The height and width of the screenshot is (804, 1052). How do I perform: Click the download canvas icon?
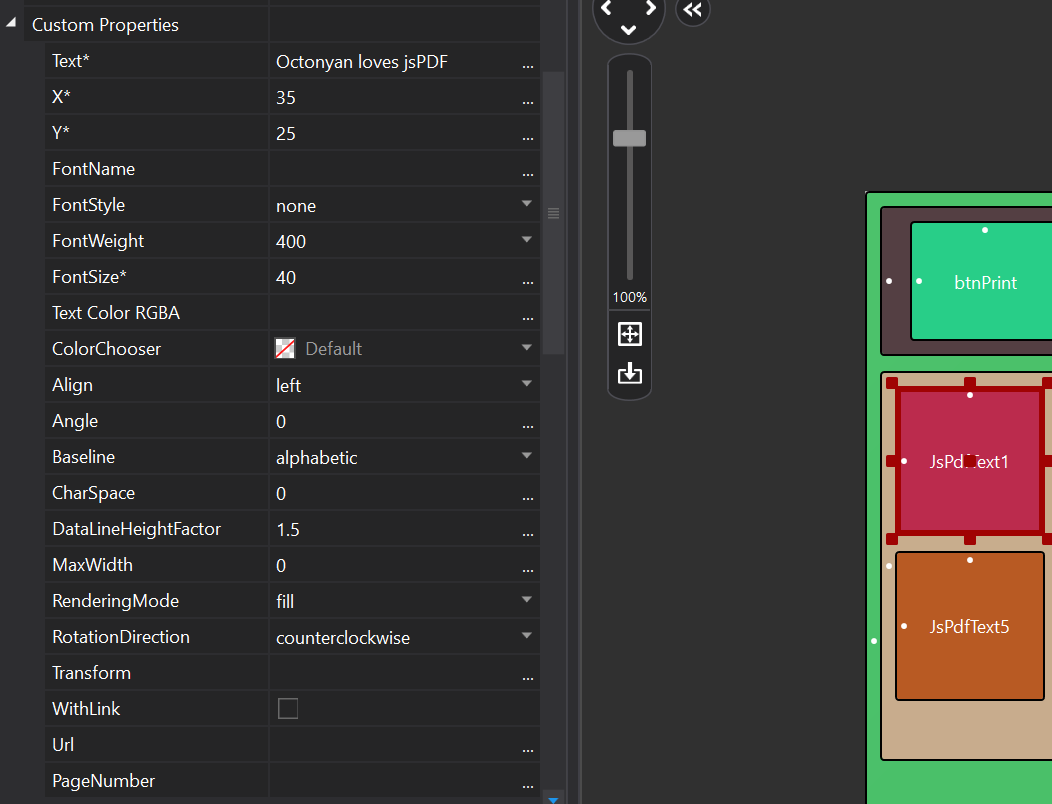point(629,372)
